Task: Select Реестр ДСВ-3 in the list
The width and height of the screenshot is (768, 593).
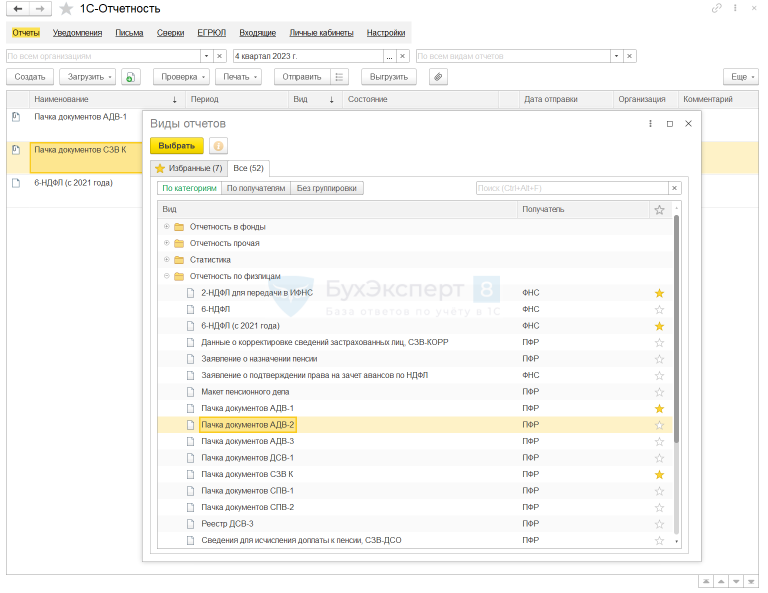Action: 227,523
